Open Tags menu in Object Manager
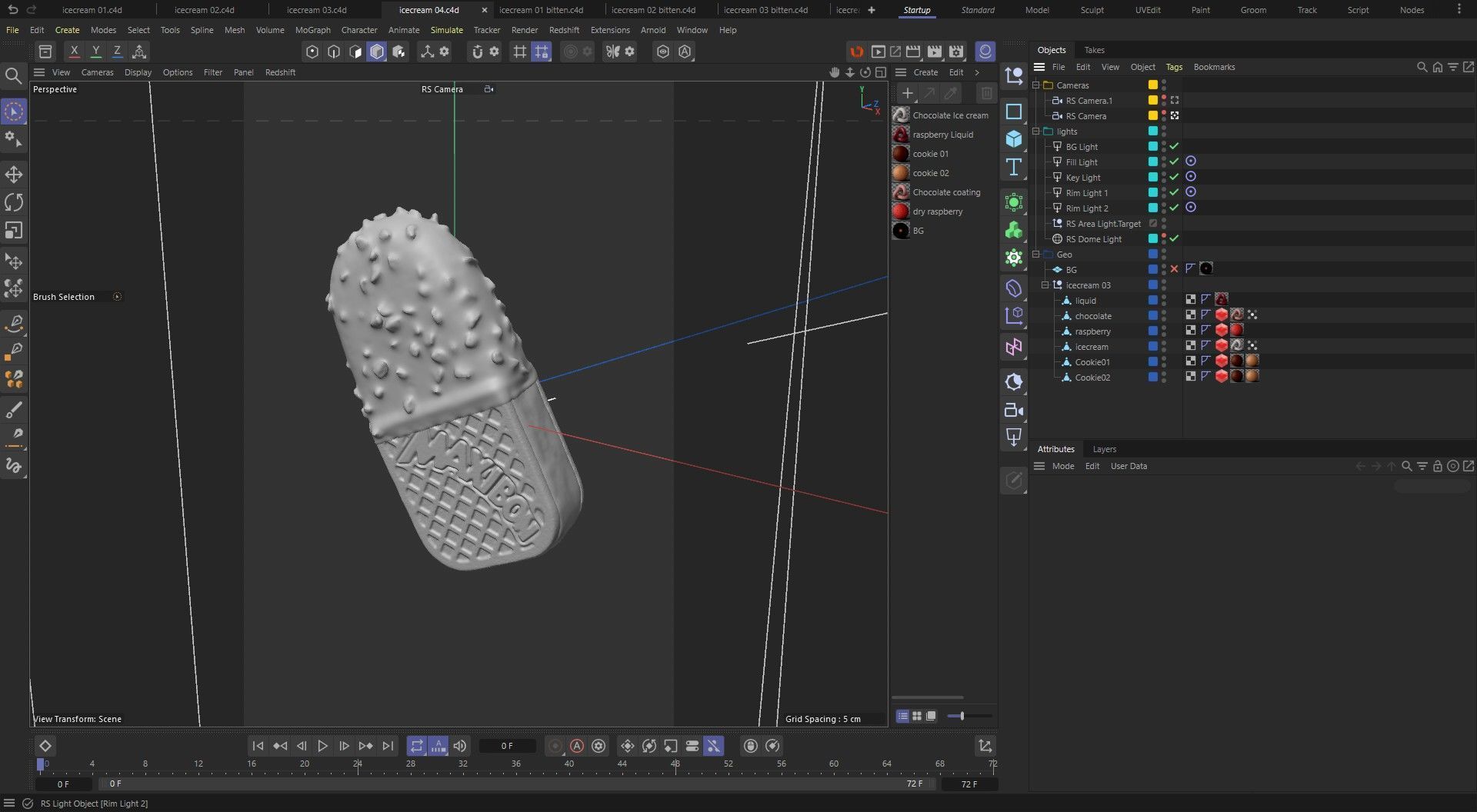The image size is (1477, 812). click(1174, 67)
